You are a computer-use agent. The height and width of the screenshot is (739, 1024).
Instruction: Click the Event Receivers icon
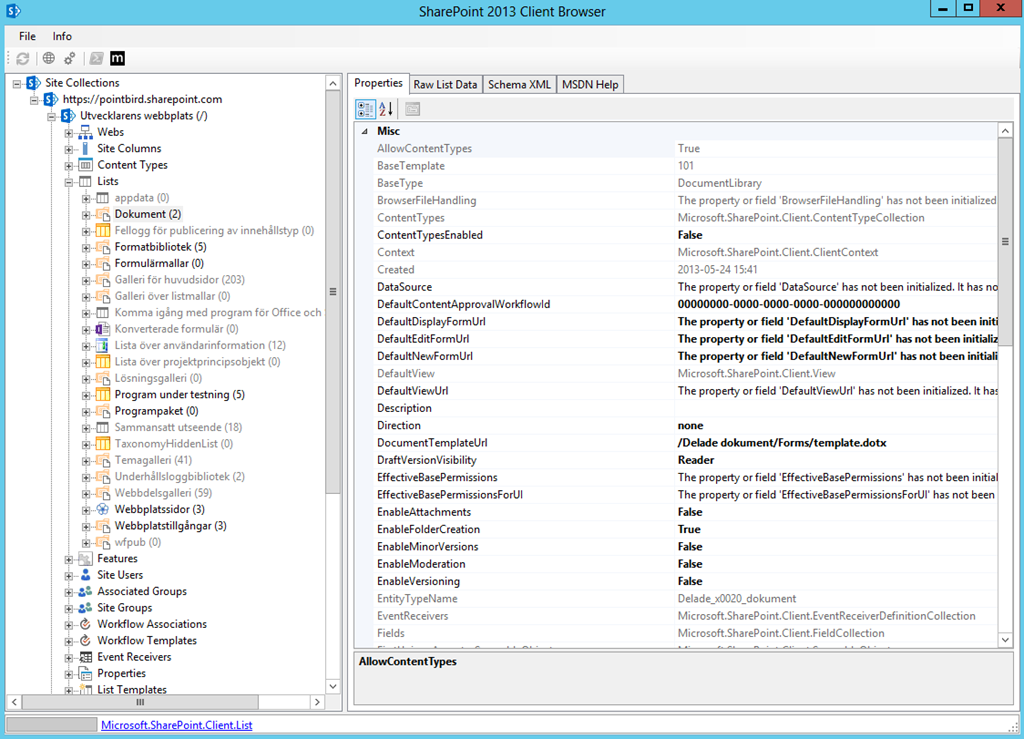click(86, 657)
